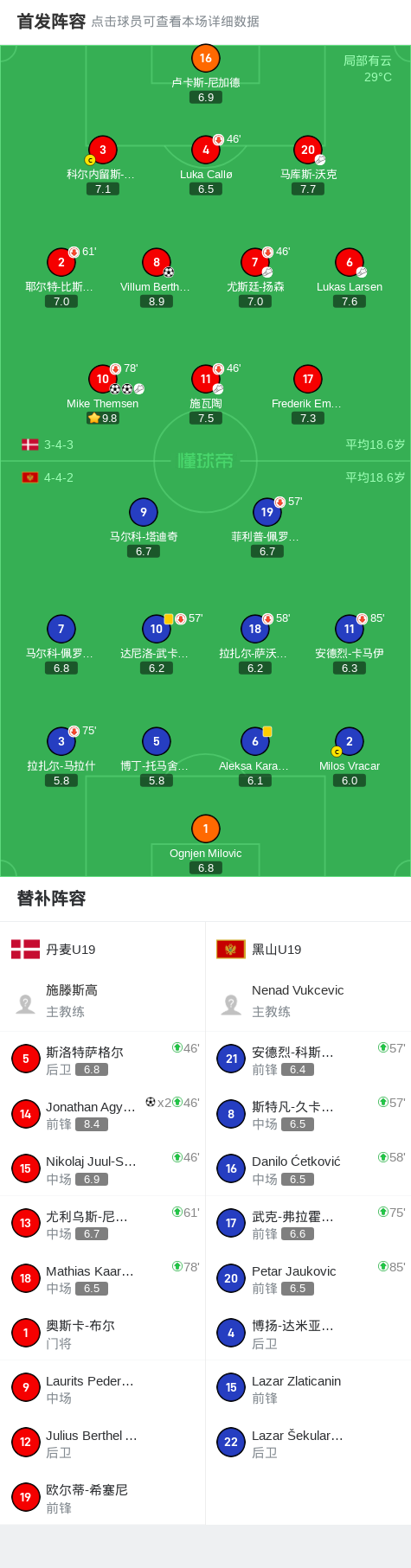View coach Nenad Vukcevic profile
The image size is (411, 1568).
pos(308,1001)
